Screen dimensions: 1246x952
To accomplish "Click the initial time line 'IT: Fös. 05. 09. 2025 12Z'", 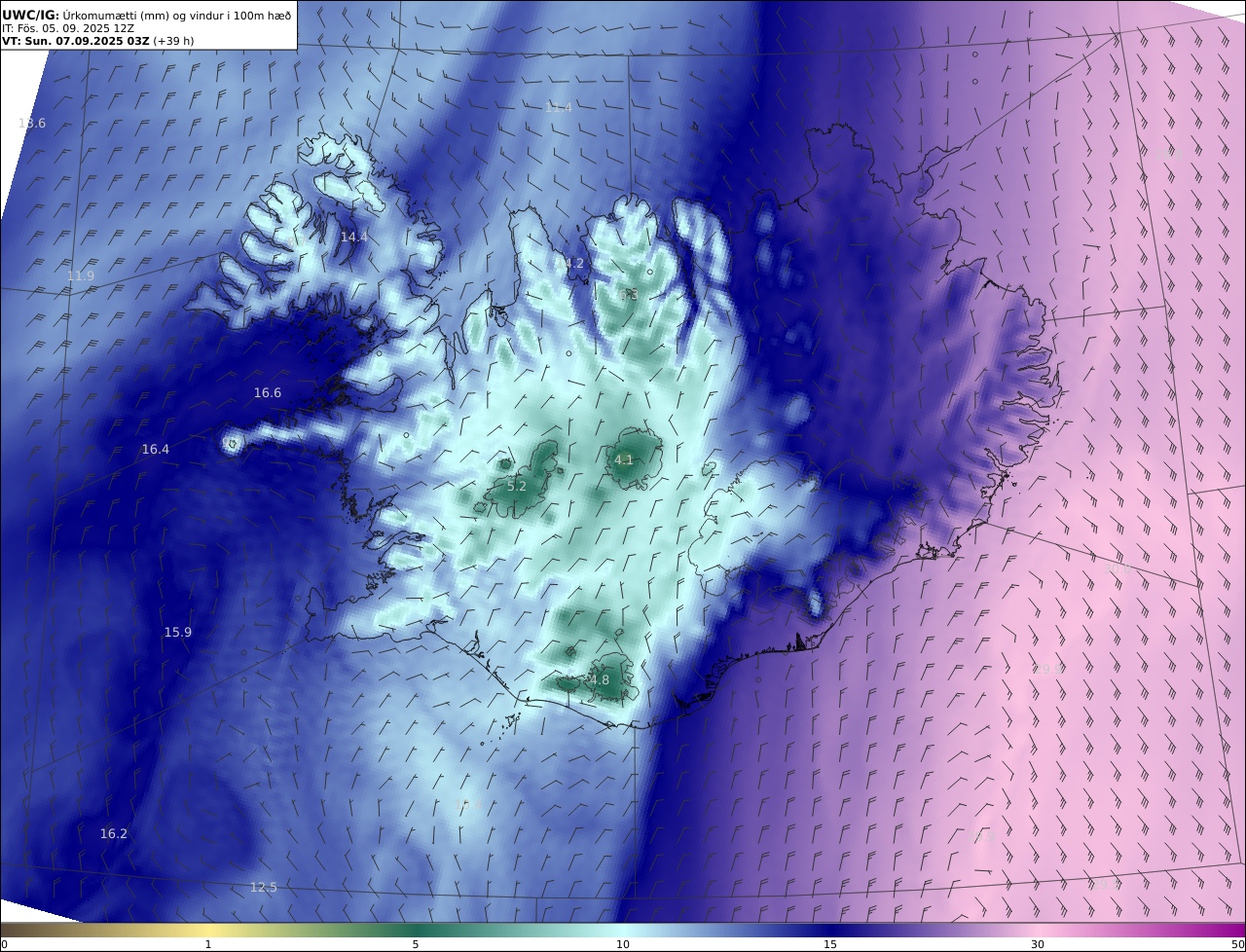I will 68,28.
